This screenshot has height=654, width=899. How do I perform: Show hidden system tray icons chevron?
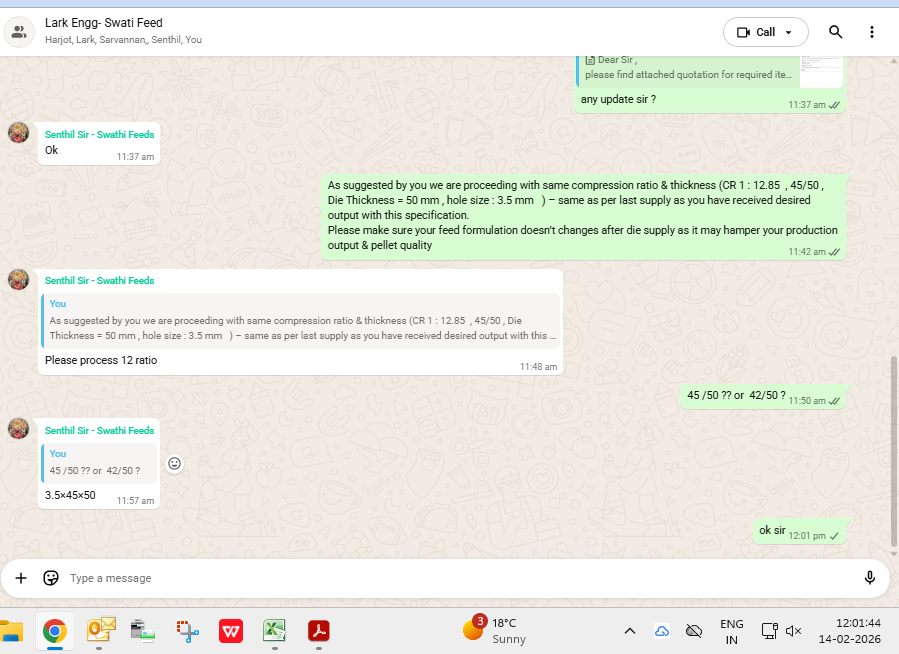pos(630,631)
